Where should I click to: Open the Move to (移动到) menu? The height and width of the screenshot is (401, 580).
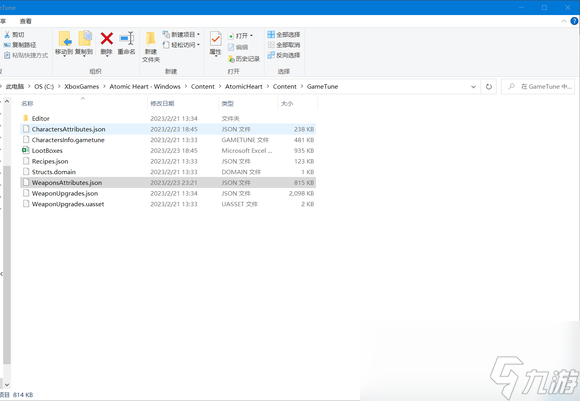(64, 43)
